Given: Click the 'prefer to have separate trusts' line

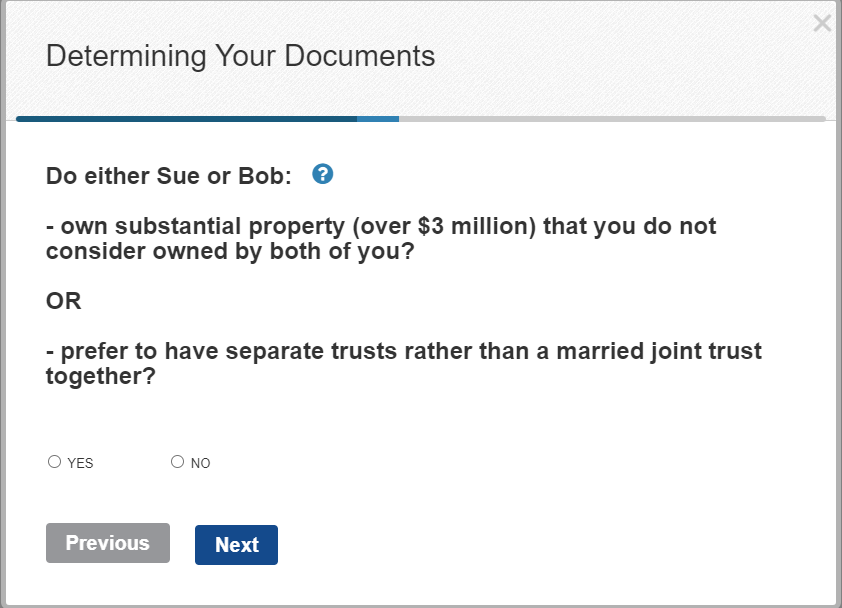Looking at the screenshot, I should (404, 351).
